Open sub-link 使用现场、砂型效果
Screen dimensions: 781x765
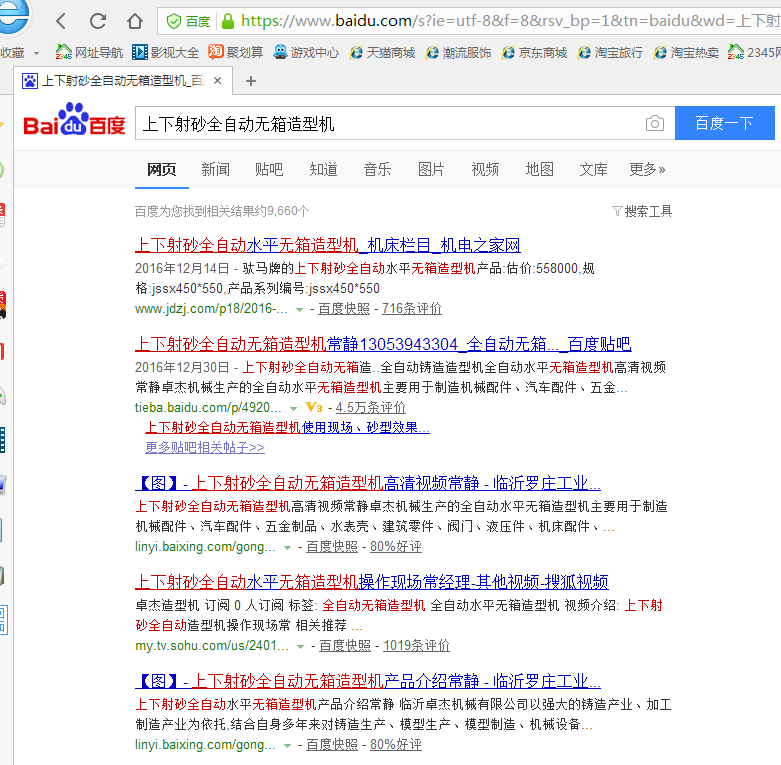[287, 427]
